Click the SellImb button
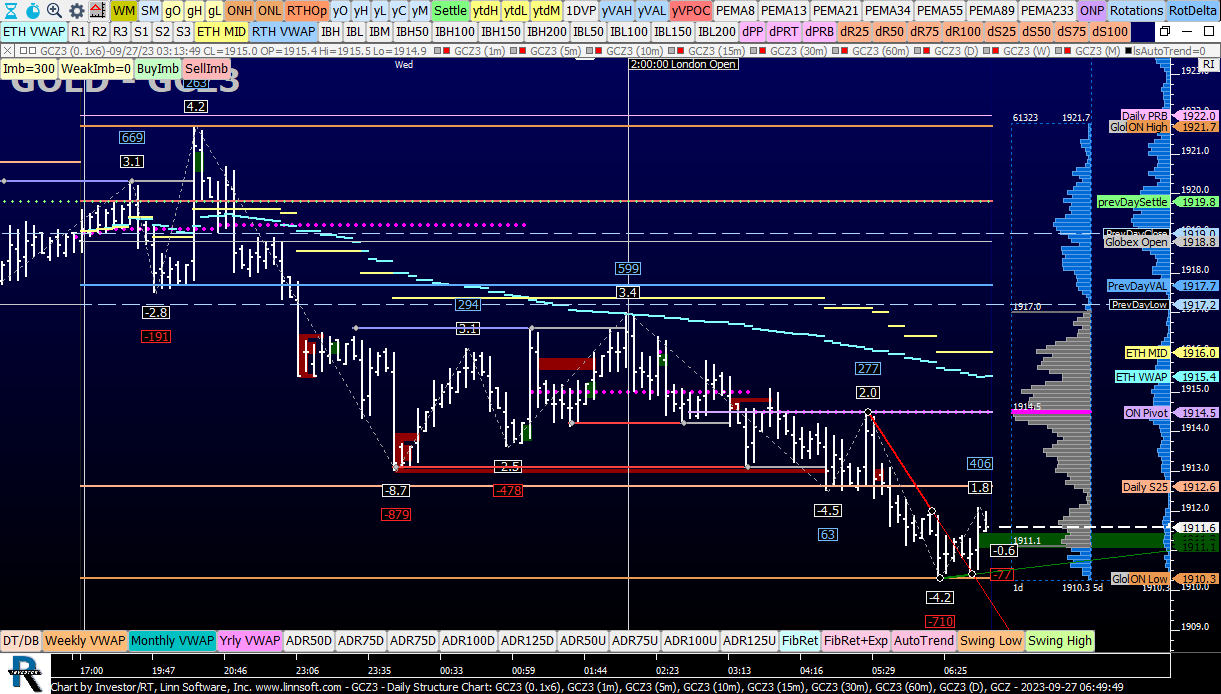This screenshot has width=1221, height=694. tap(205, 69)
